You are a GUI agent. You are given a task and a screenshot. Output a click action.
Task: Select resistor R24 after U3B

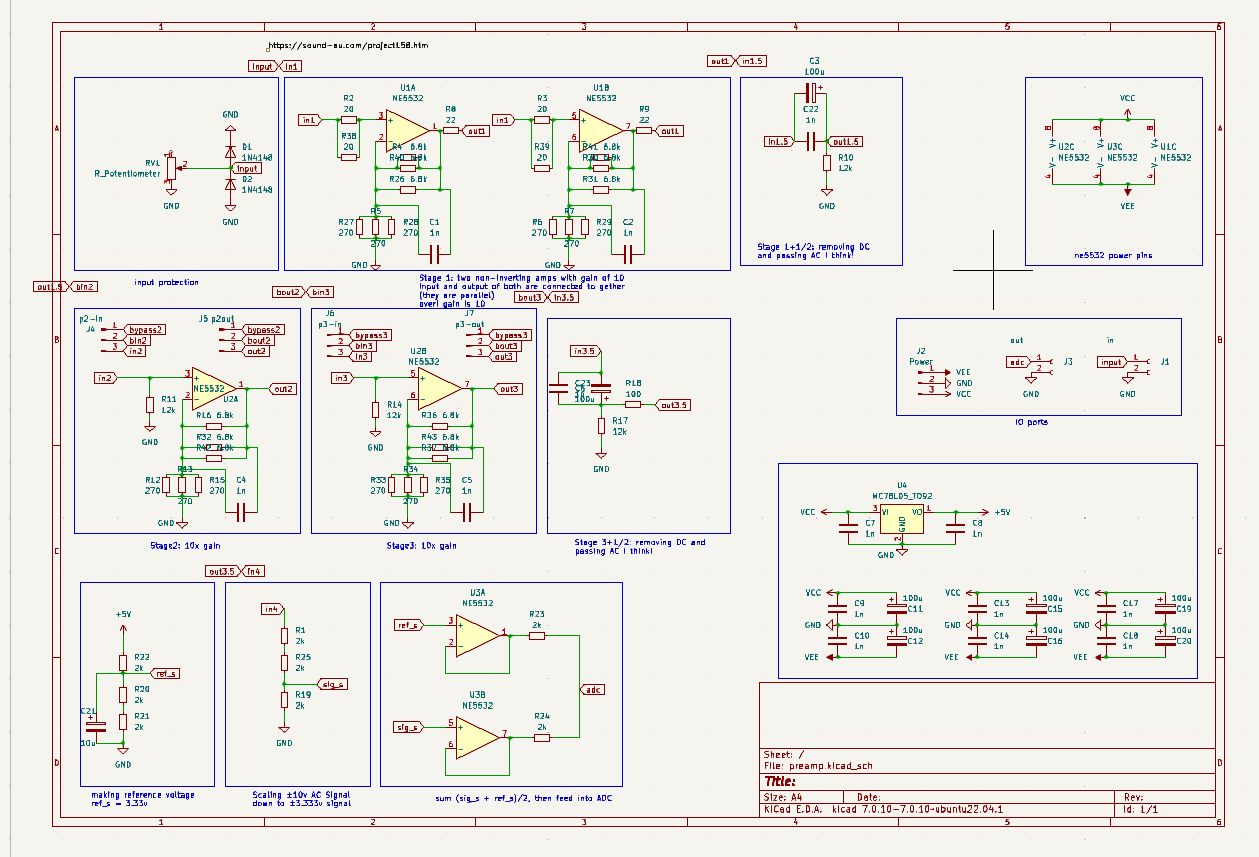coord(543,738)
